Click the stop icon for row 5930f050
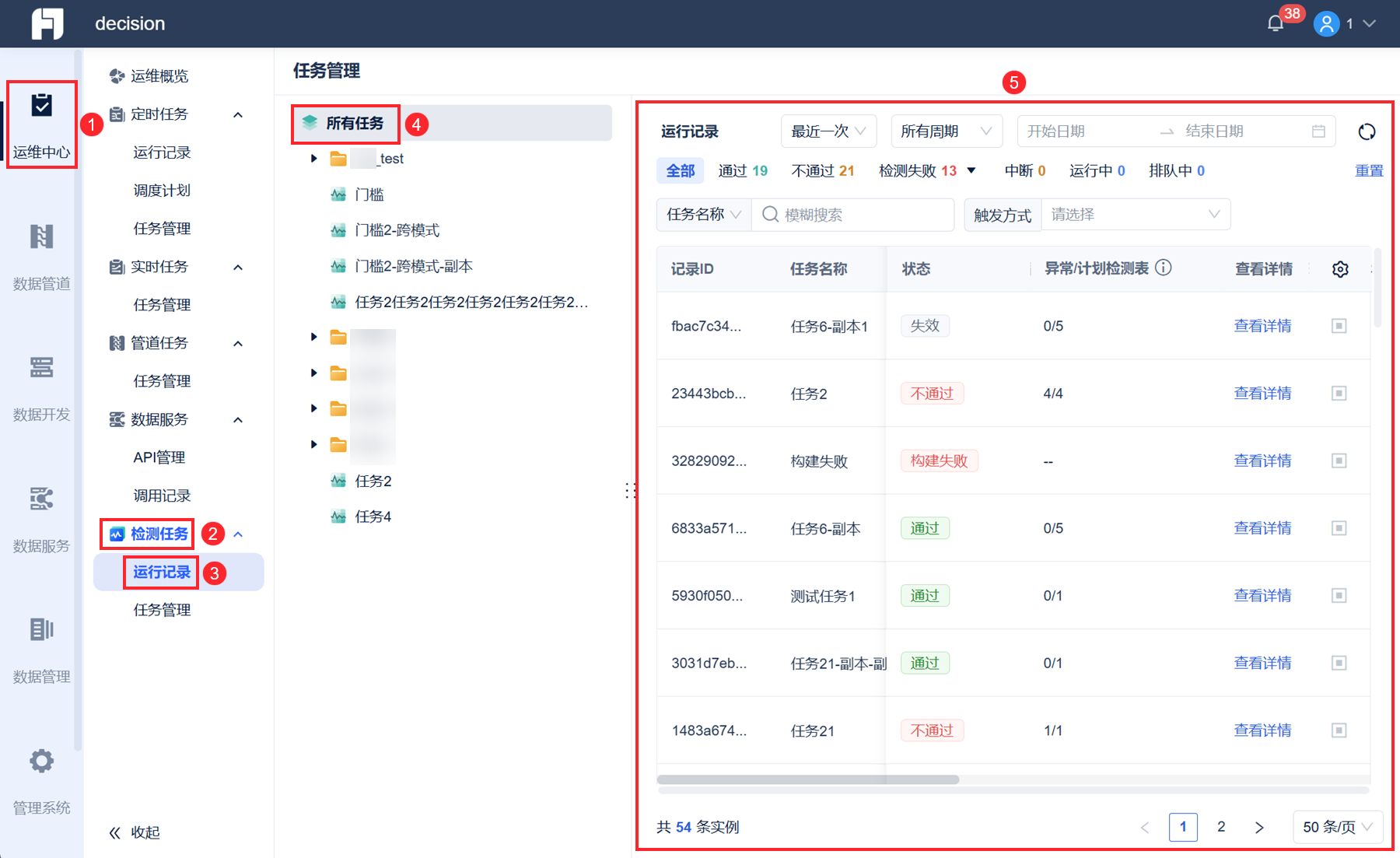Screen dimensions: 1400x858 click(1339, 596)
